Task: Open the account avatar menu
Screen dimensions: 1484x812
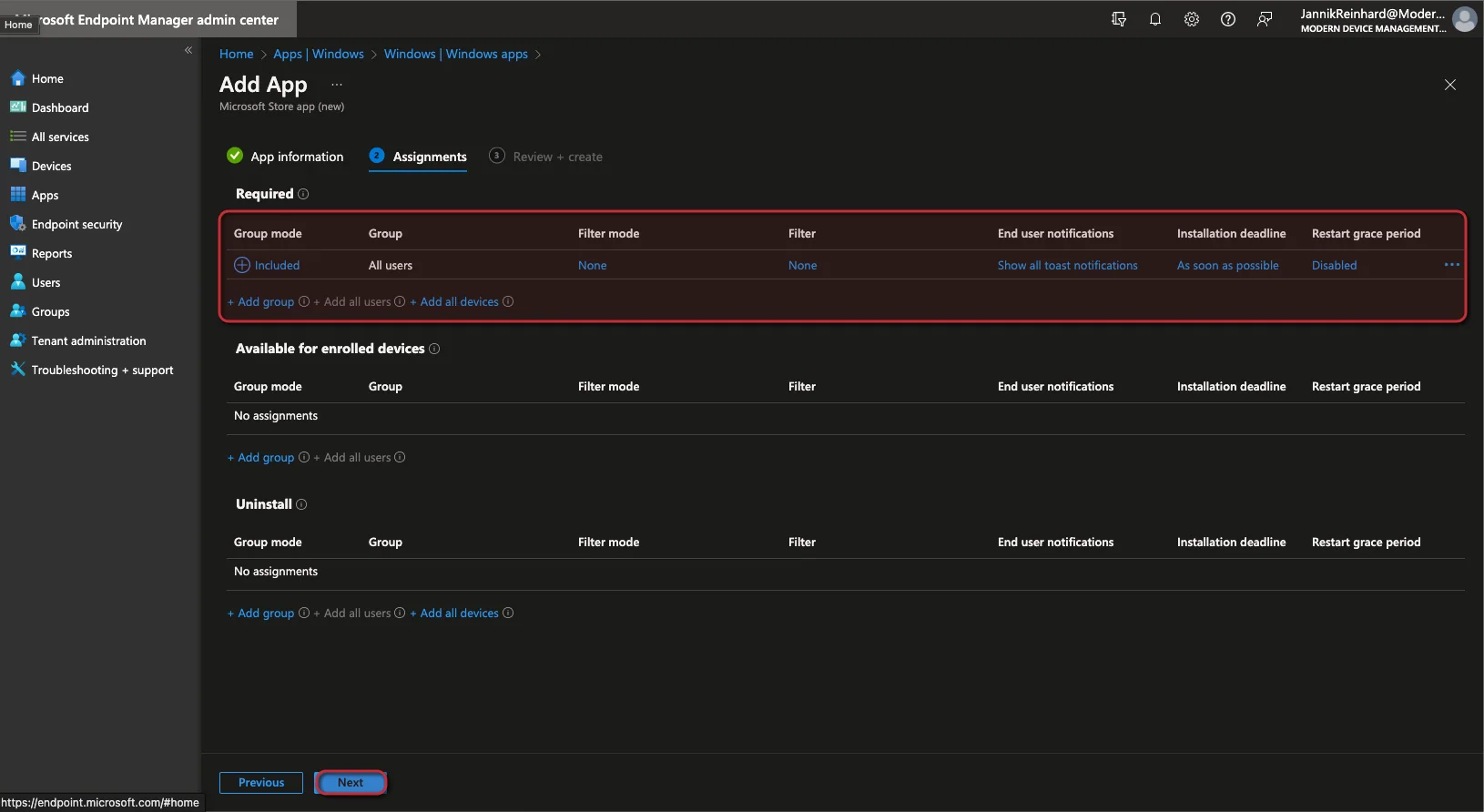Action: 1465,19
